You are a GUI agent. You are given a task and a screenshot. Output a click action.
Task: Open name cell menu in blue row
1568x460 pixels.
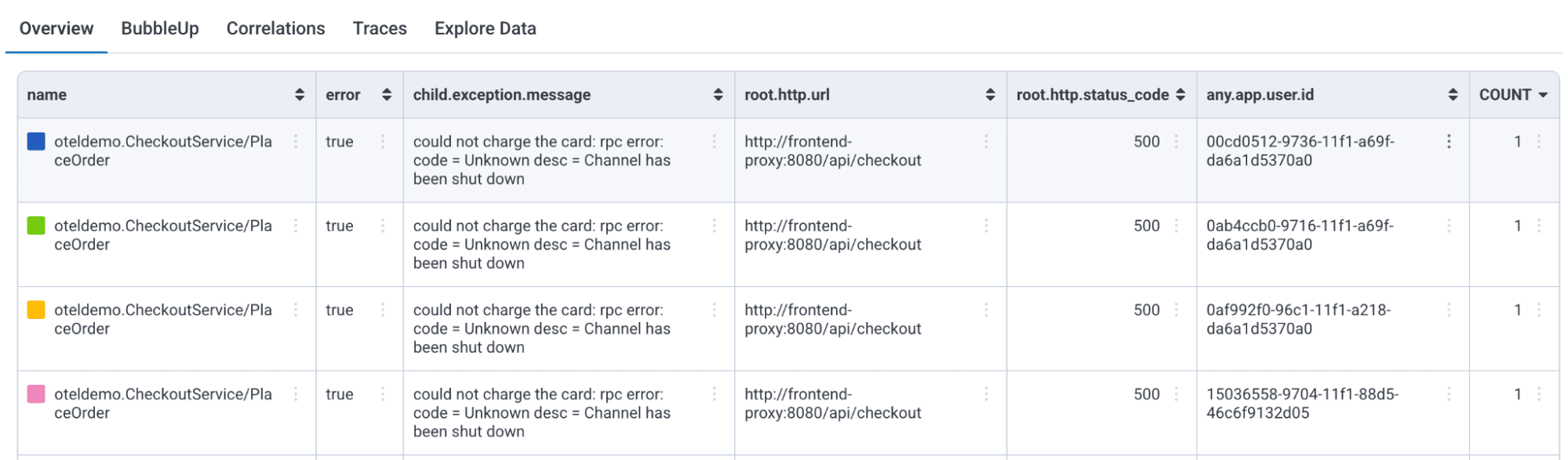click(296, 141)
